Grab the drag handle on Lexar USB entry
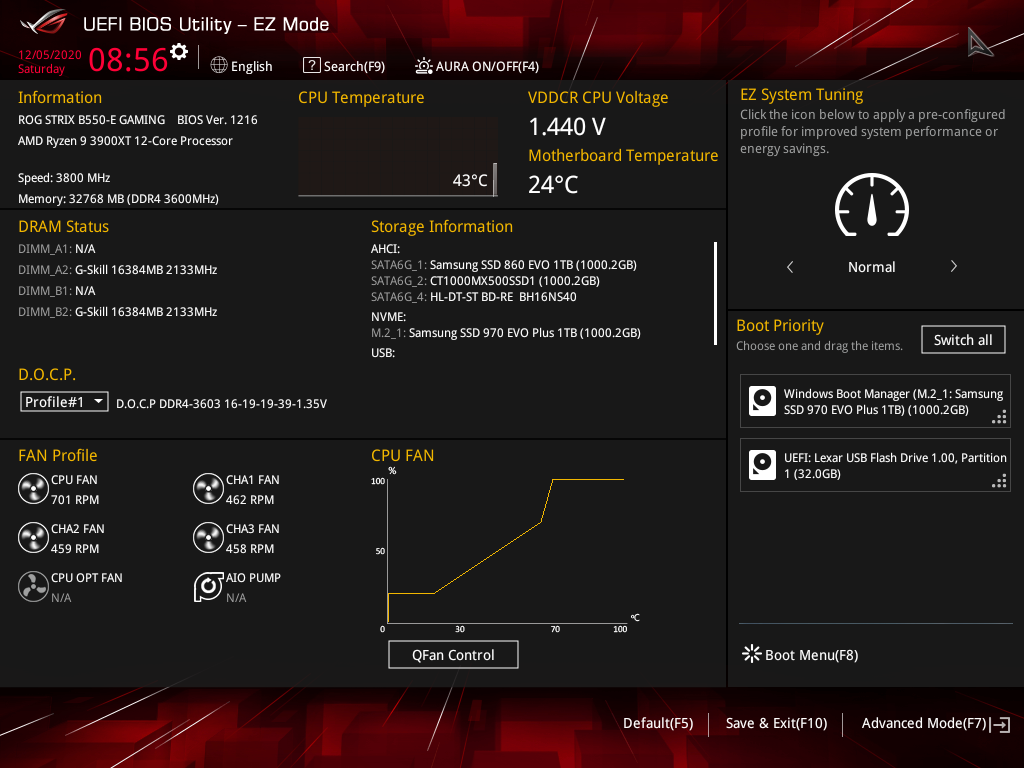Screen dimensions: 1024x768 999,481
